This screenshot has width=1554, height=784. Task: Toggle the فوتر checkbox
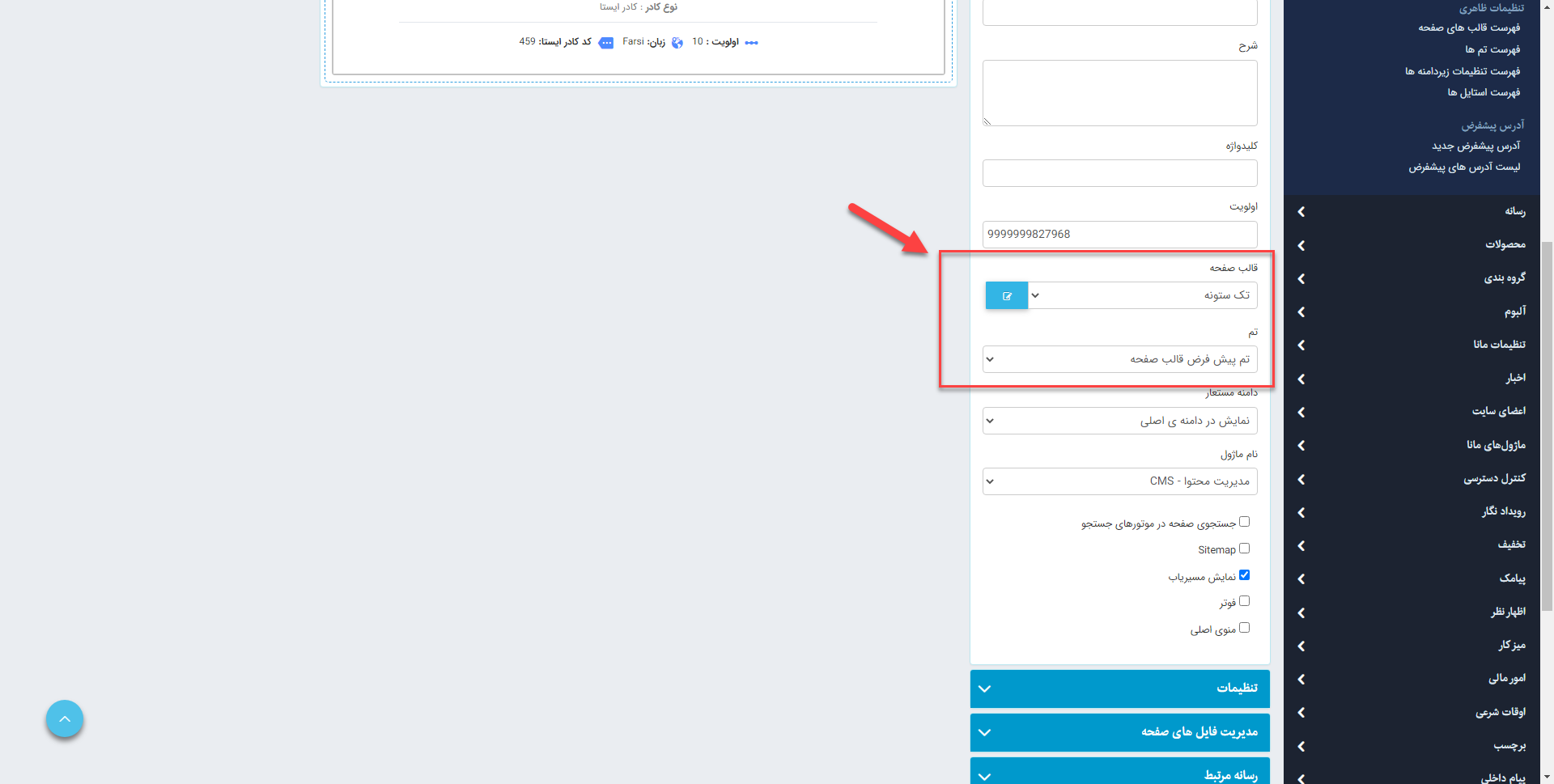(x=1244, y=601)
